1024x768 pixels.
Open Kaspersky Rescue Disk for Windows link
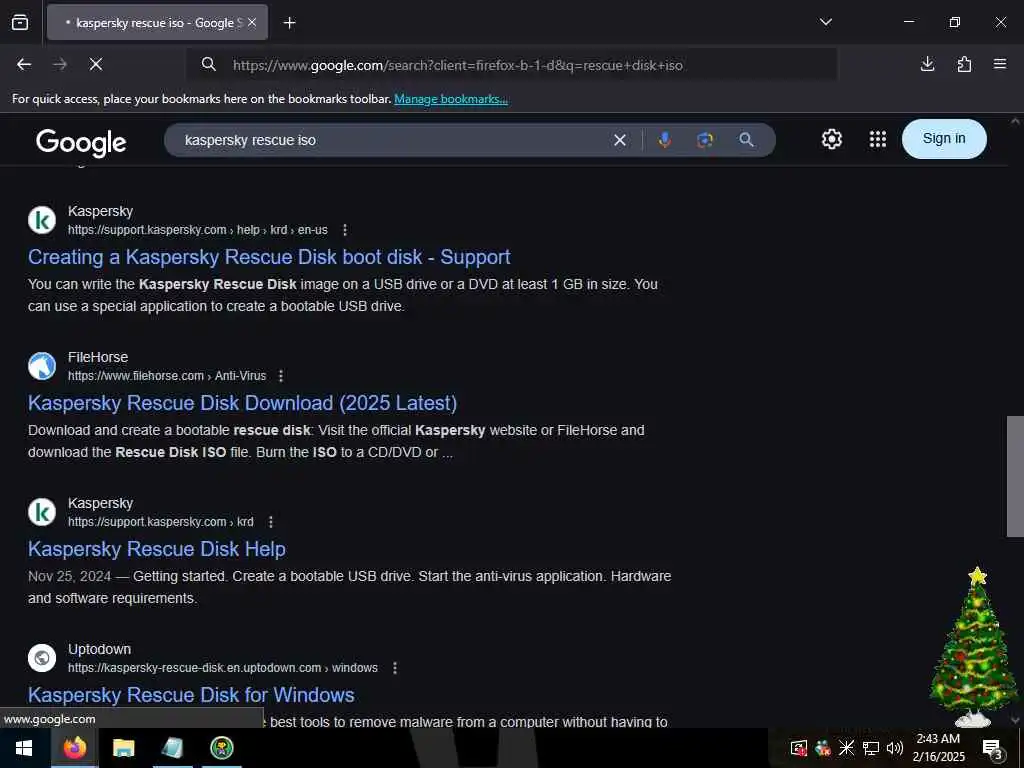pyautogui.click(x=191, y=695)
